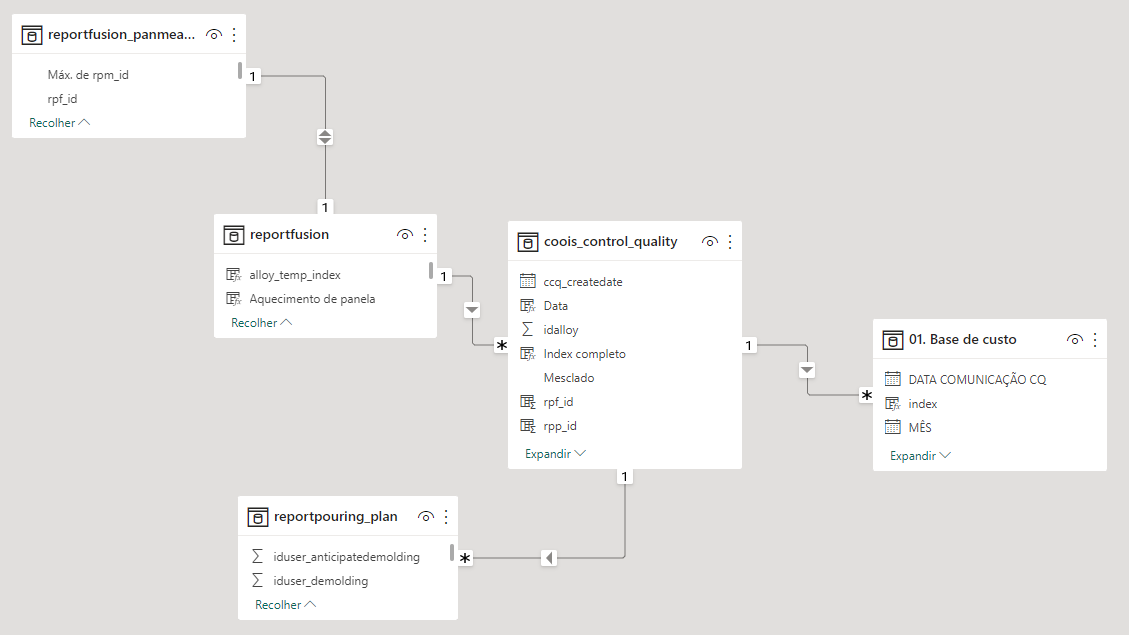Select the 'Máx. de rpm_id' field
Image resolution: width=1129 pixels, height=635 pixels.
tap(88, 75)
